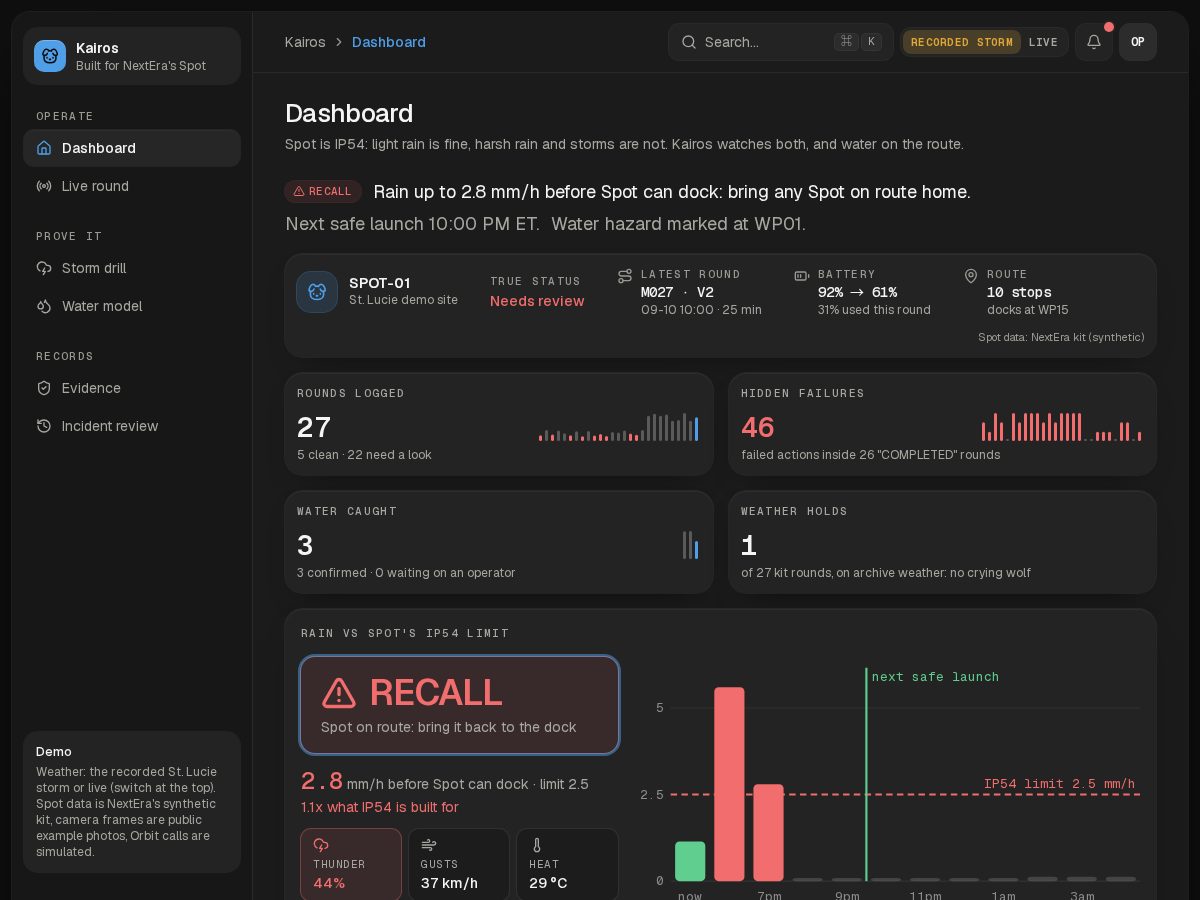Click the Route location pin icon
1200x900 pixels.
pyautogui.click(x=971, y=275)
